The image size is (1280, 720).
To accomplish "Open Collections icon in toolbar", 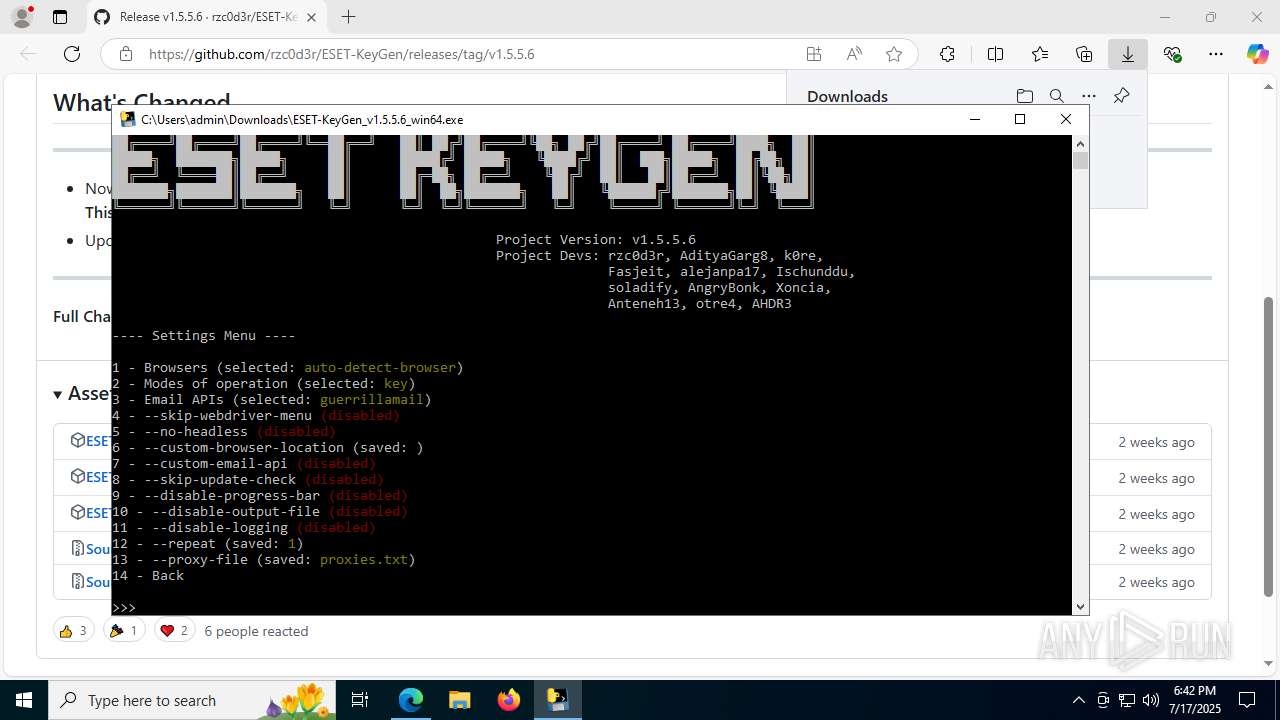I will point(1084,54).
